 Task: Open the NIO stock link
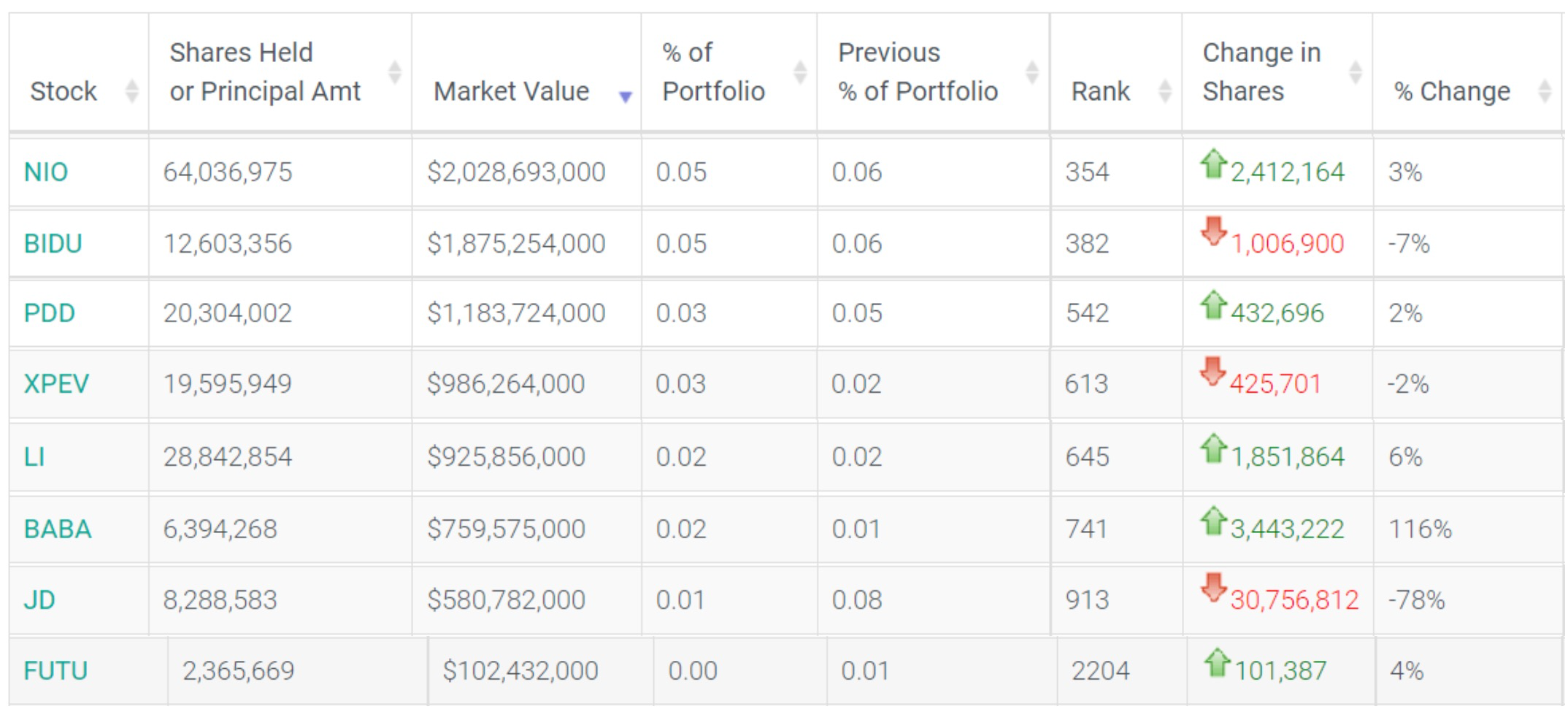click(x=46, y=172)
